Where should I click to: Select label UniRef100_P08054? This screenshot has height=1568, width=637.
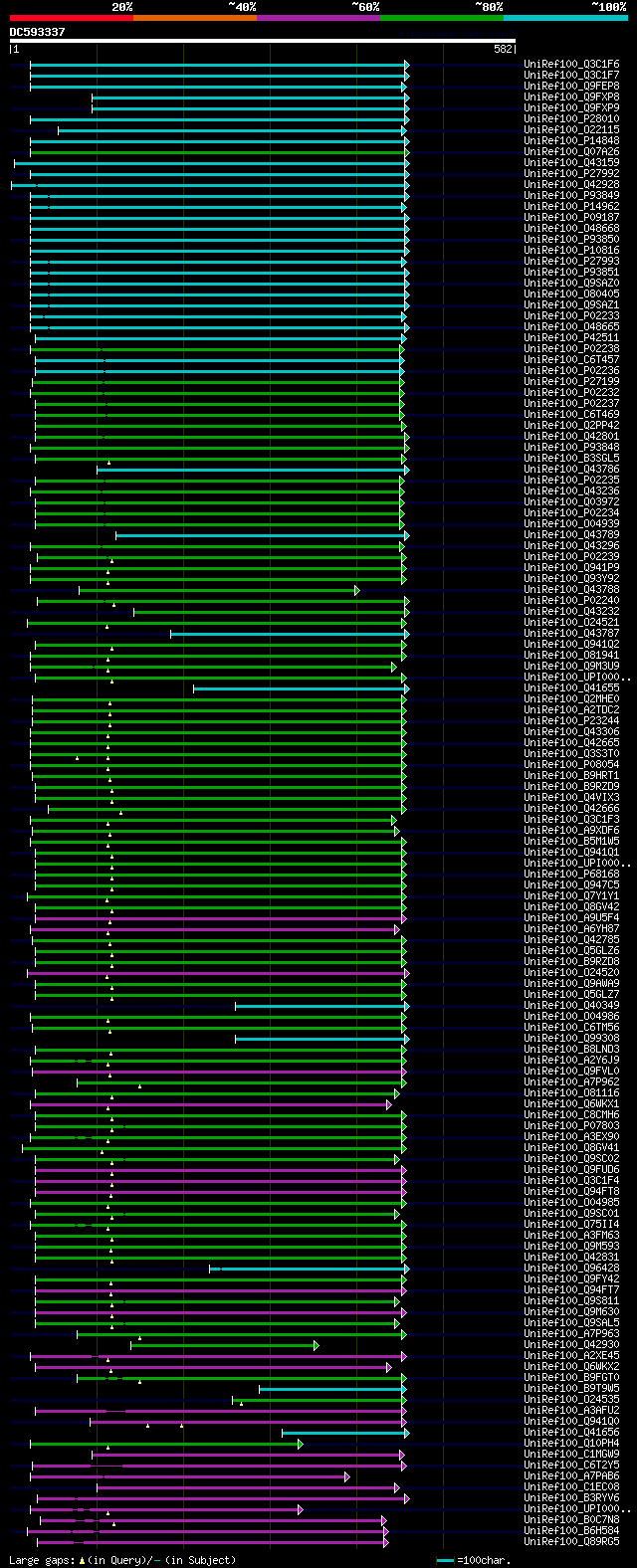(571, 765)
